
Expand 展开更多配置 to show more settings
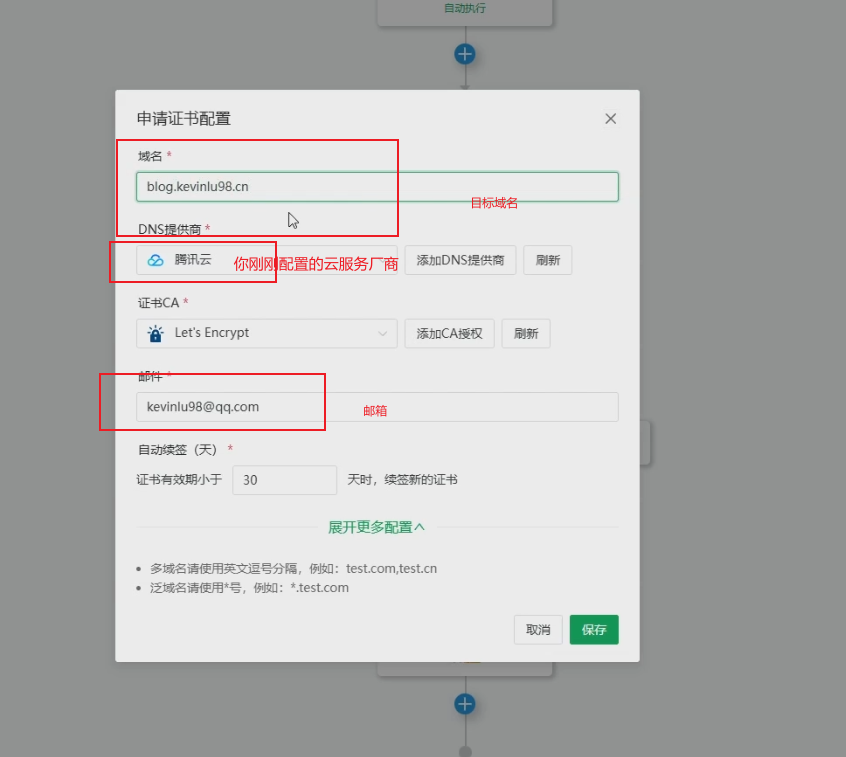377,527
